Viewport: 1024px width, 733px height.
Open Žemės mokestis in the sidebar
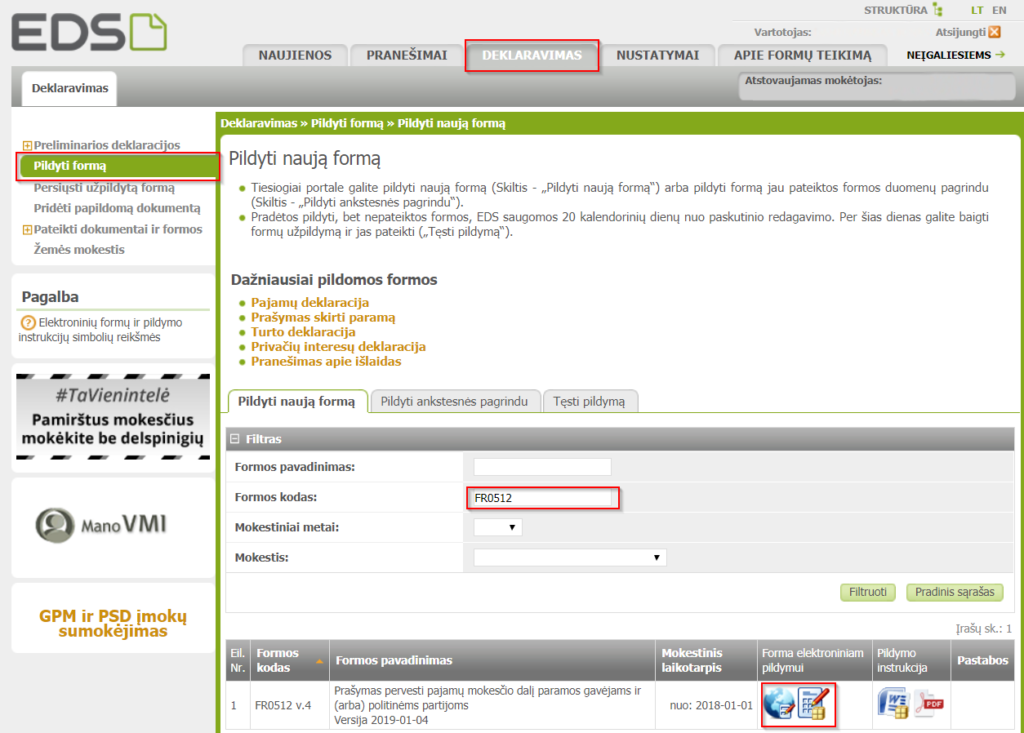[x=79, y=250]
